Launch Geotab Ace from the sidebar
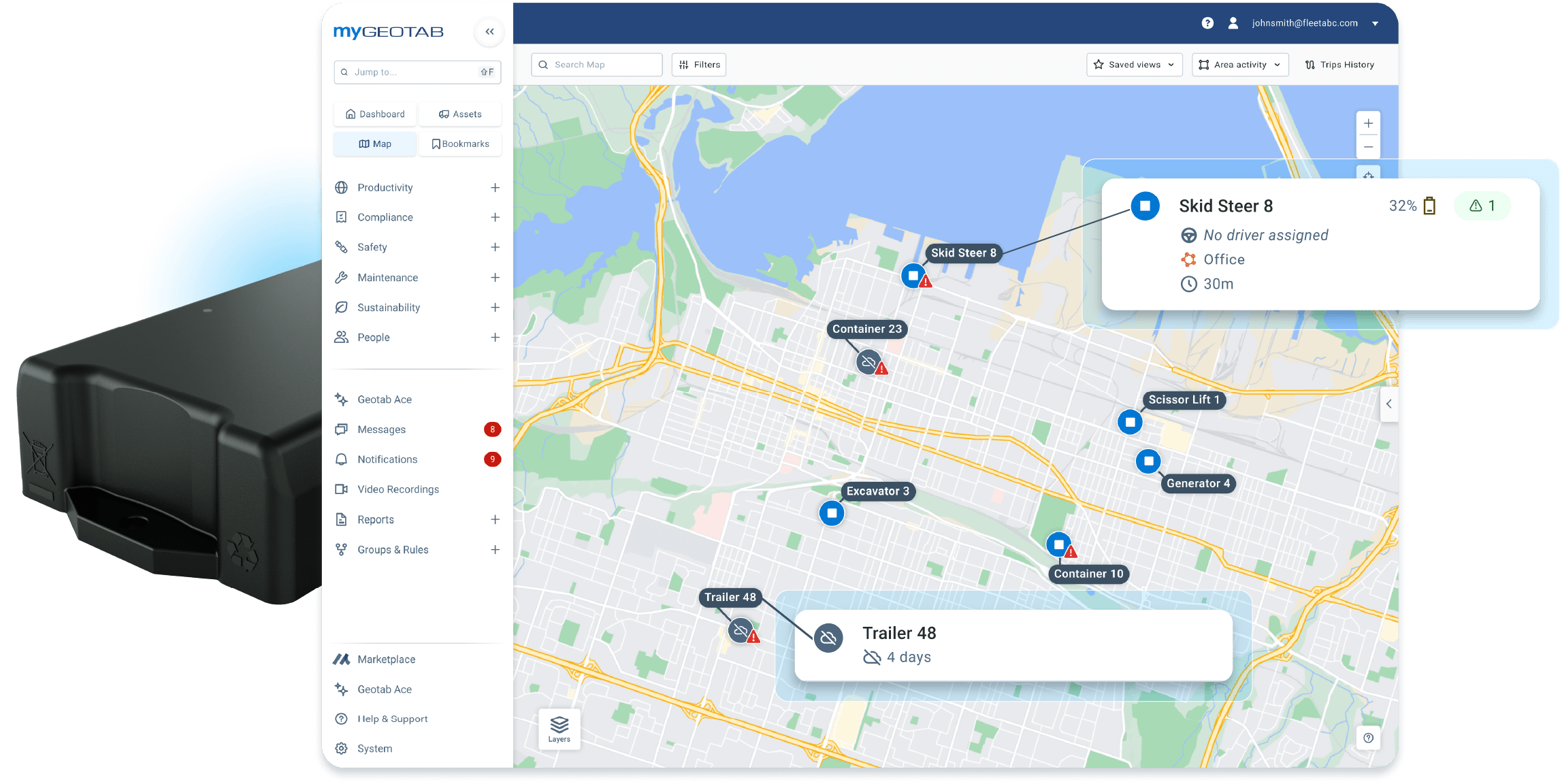Image resolution: width=1560 pixels, height=784 pixels. [x=385, y=399]
